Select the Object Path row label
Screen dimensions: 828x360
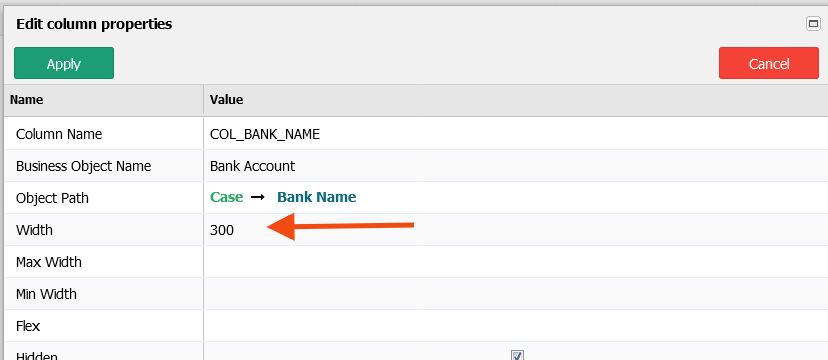52,198
